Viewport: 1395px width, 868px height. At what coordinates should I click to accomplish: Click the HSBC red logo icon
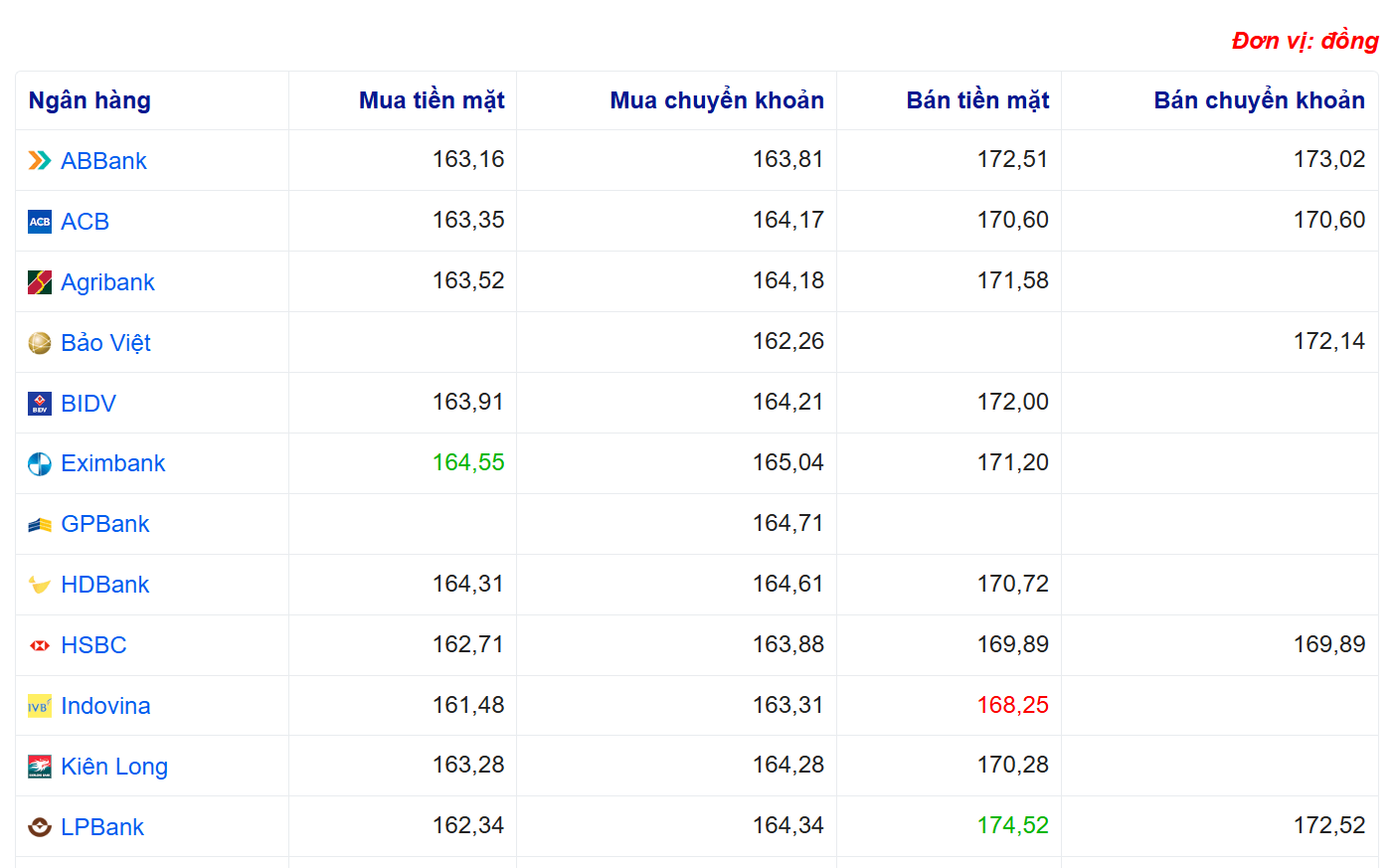[40, 645]
